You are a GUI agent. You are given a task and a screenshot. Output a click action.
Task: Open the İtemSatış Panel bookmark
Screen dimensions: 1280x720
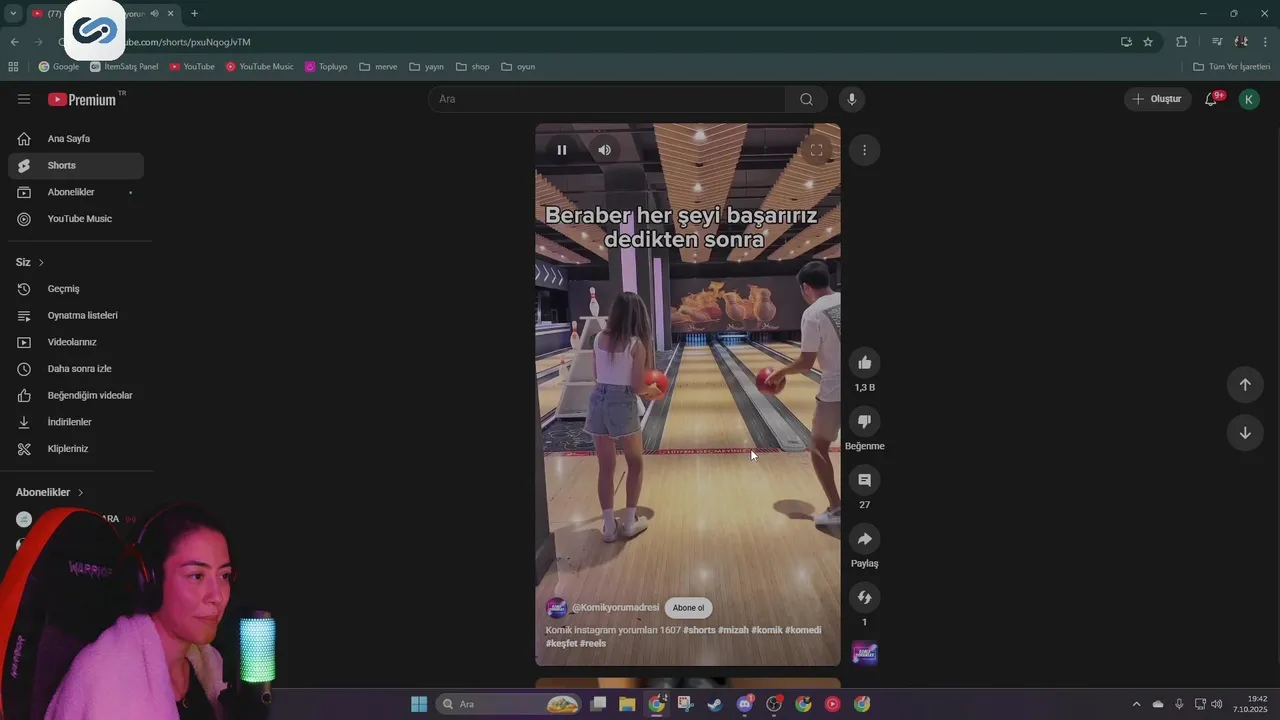click(124, 67)
